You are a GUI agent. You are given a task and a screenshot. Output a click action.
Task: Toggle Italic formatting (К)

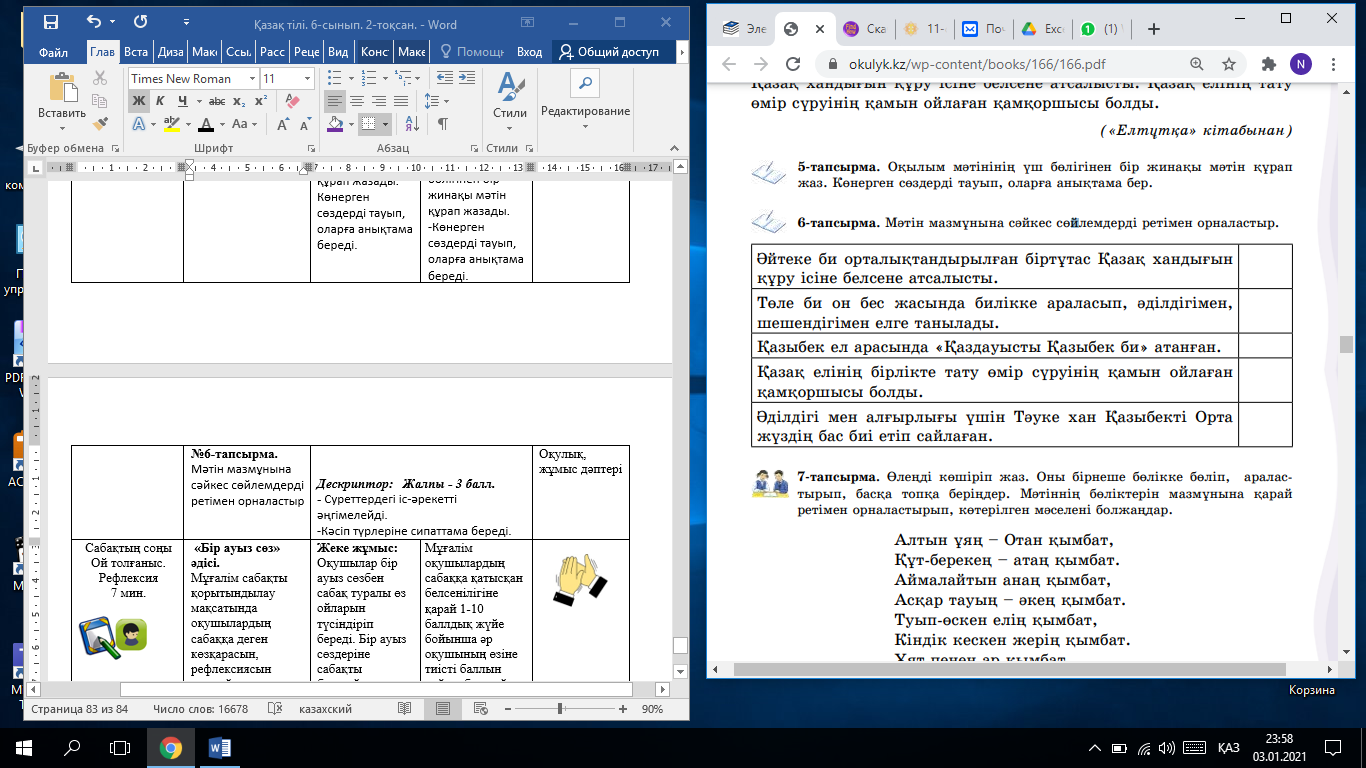160,101
